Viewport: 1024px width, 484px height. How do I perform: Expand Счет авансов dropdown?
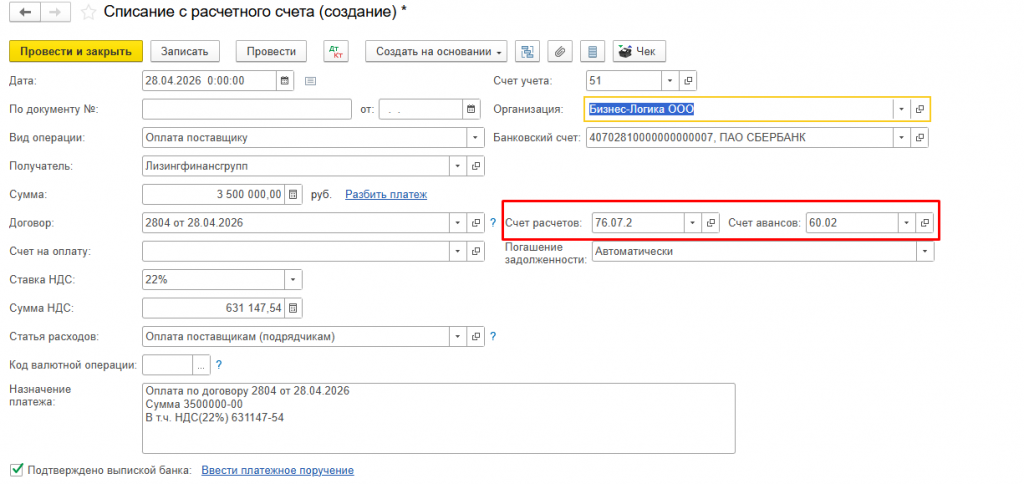click(906, 223)
